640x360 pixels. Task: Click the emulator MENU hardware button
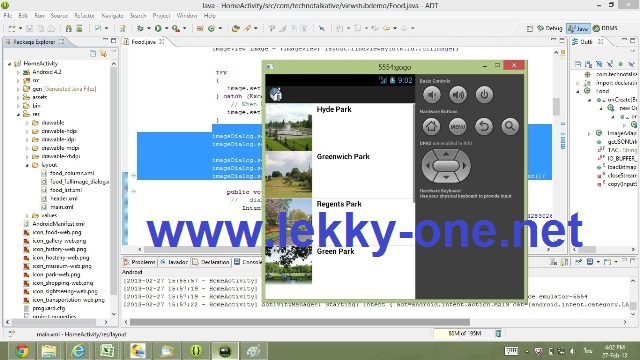(458, 127)
